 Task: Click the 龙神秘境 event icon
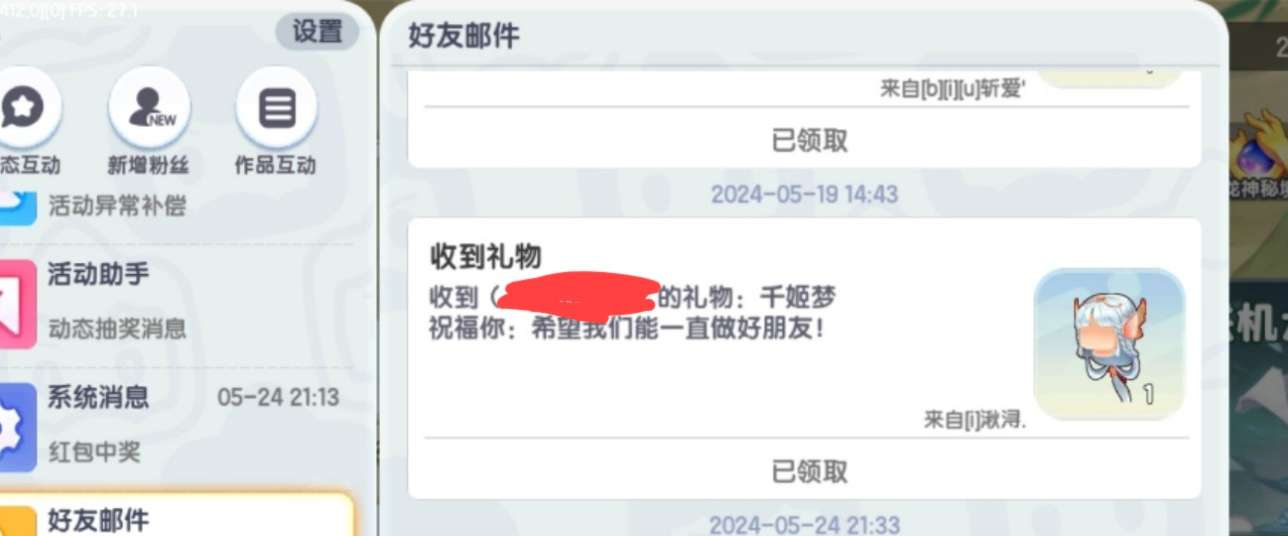coord(1260,150)
